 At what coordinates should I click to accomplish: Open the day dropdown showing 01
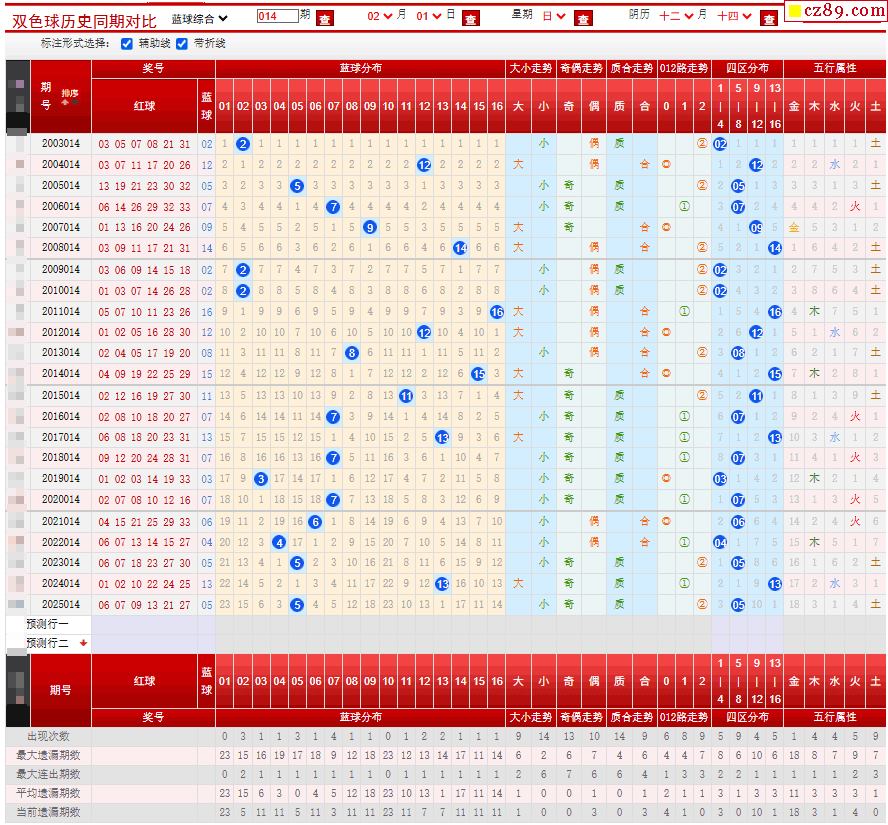pyautogui.click(x=427, y=17)
